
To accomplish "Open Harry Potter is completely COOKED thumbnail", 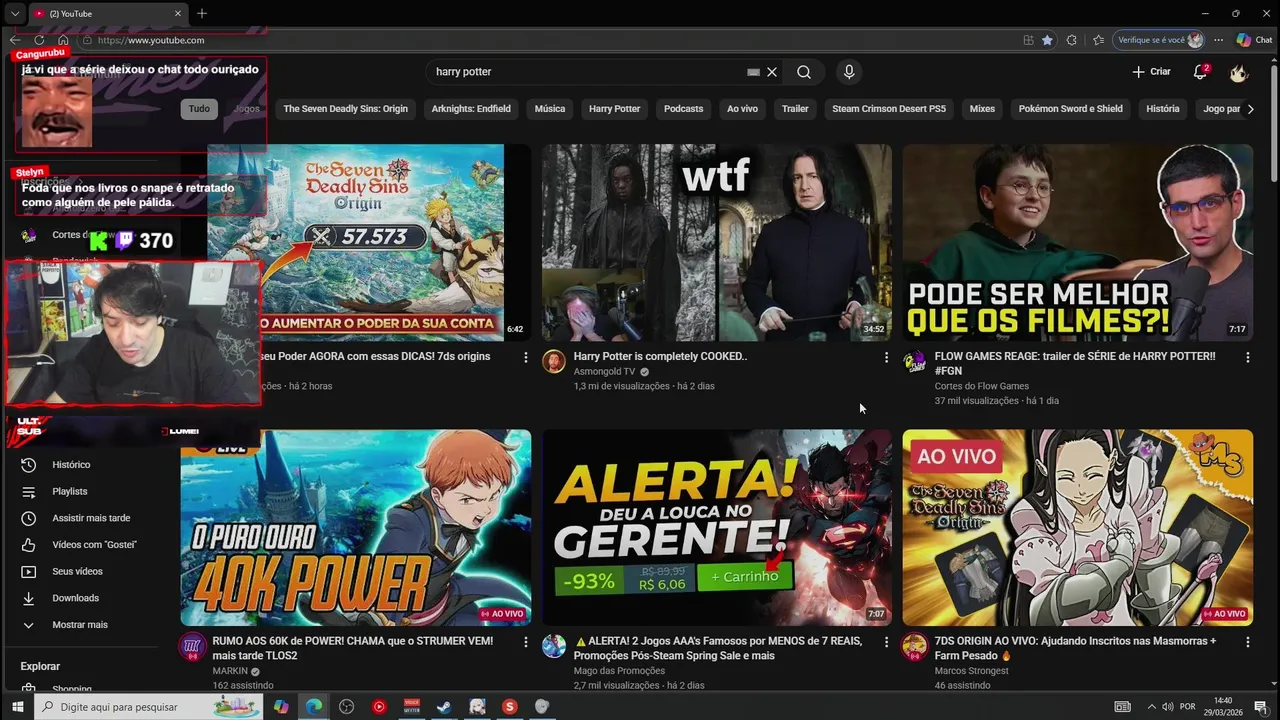I will click(x=717, y=243).
